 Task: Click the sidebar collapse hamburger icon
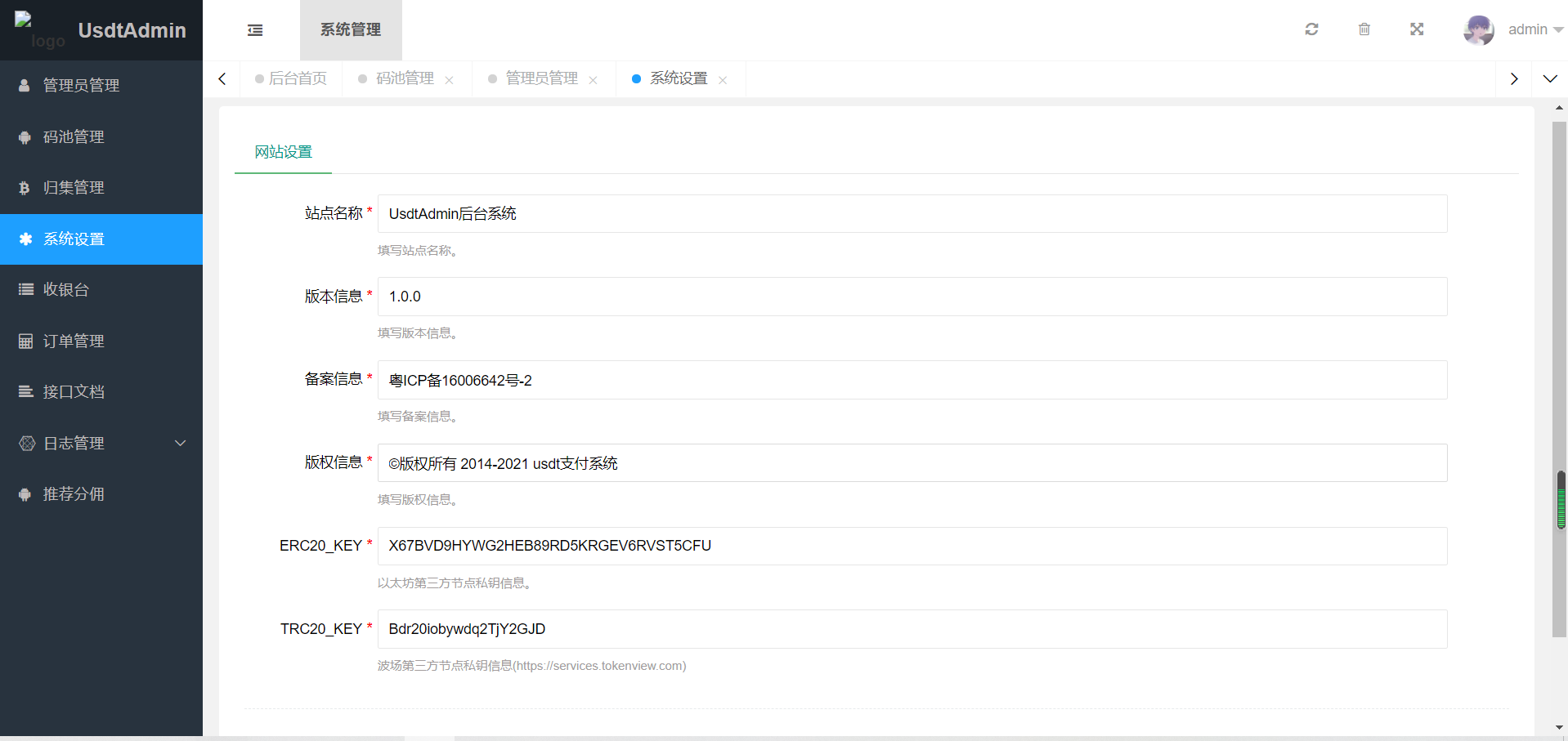(255, 30)
